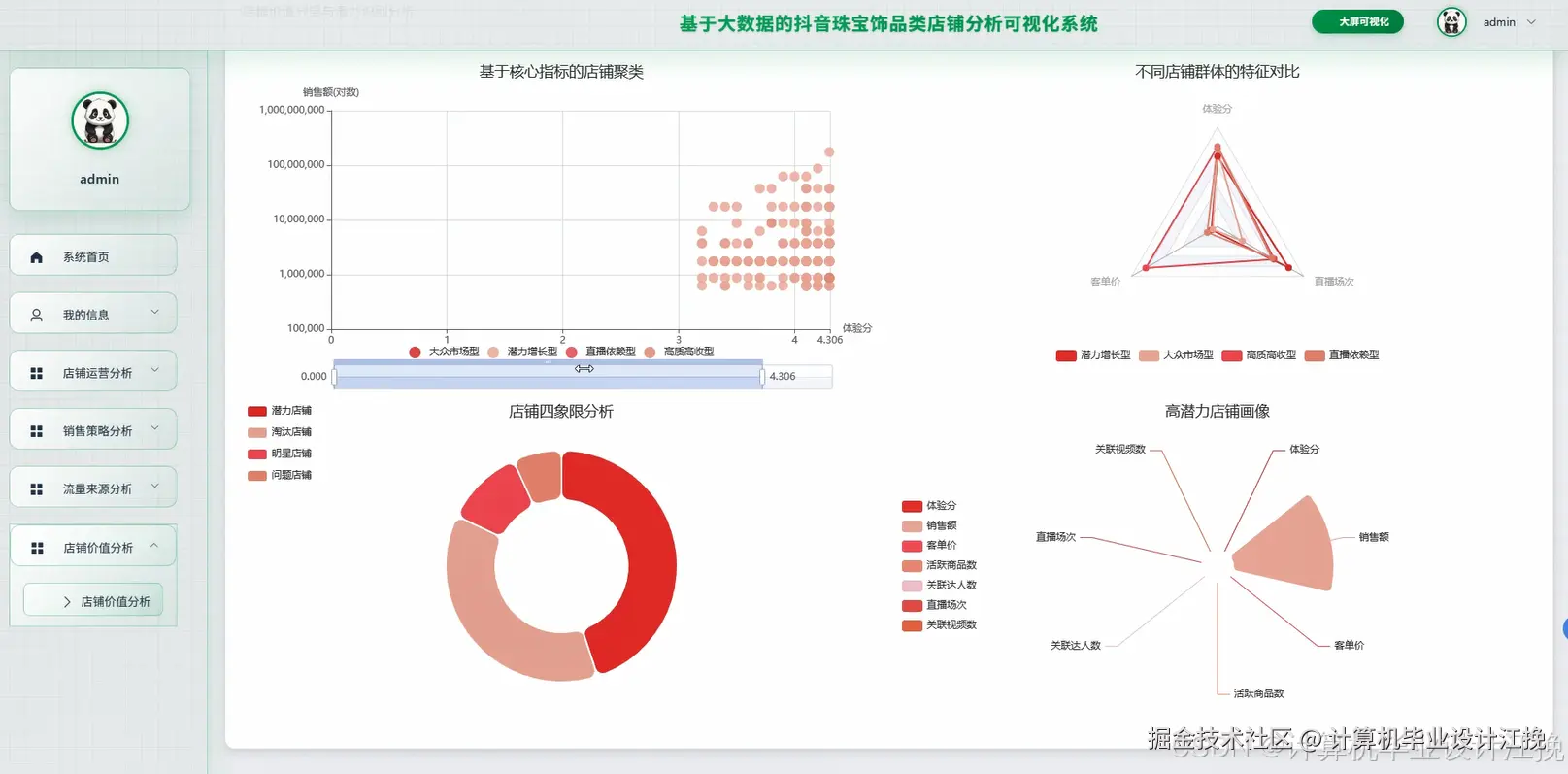The width and height of the screenshot is (1568, 774).
Task: Expand 流量来源分析 using its chevron
Action: [154, 487]
